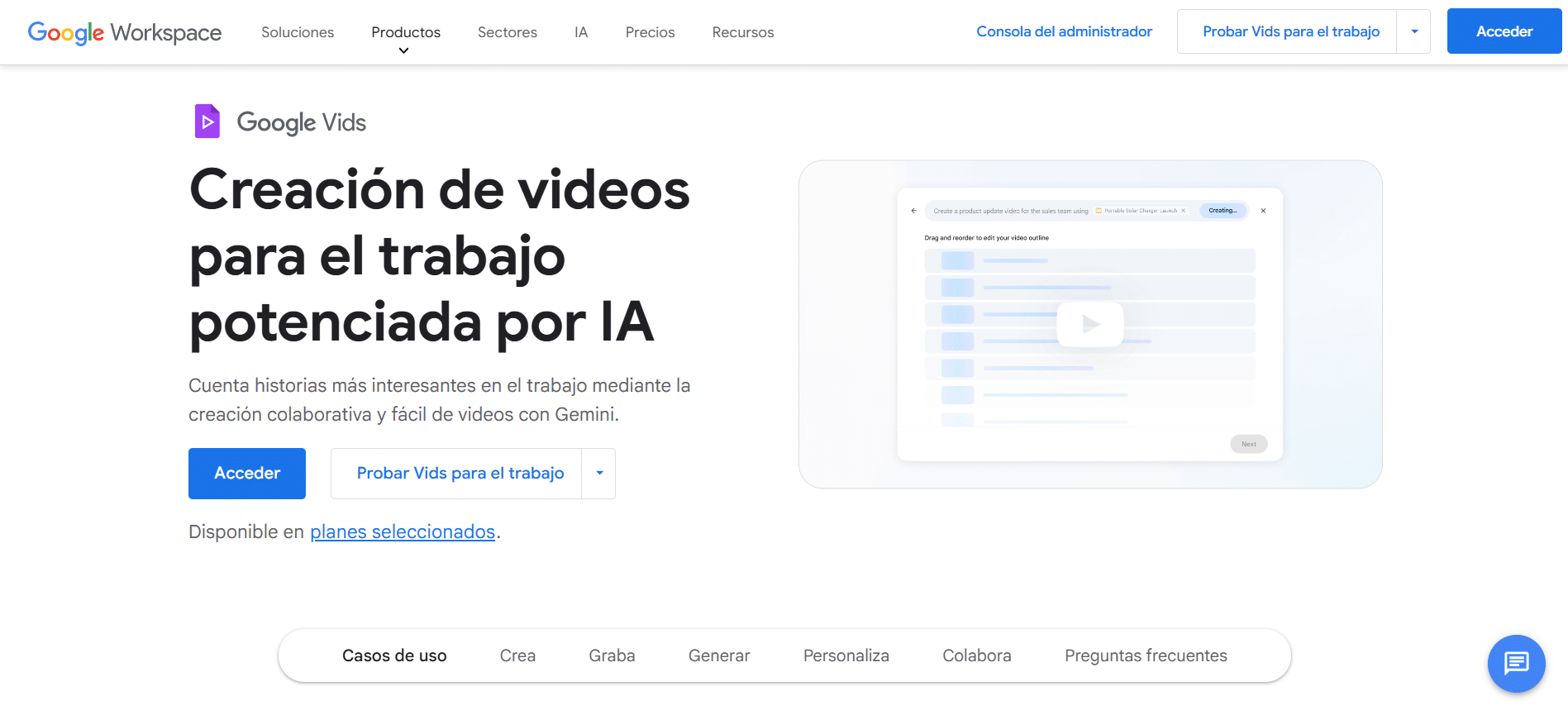1568x715 pixels.
Task: Play the Vids demo video
Action: click(x=1090, y=324)
